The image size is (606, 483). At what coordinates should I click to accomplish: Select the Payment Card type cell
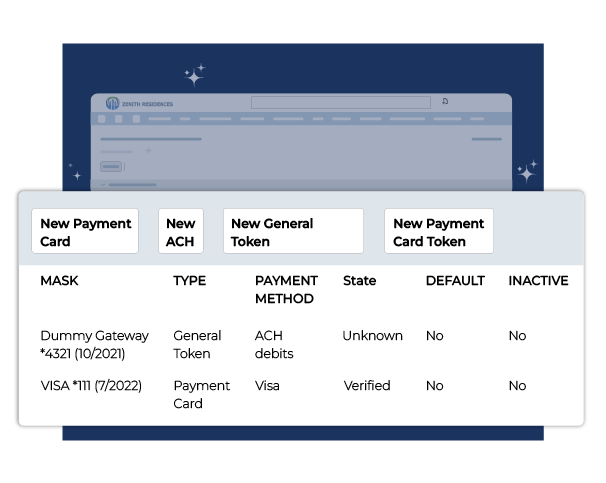coord(201,394)
